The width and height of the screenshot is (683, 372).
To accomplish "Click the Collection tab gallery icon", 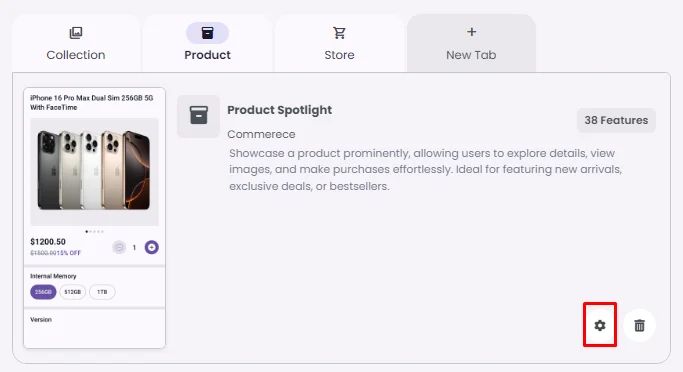I will 76,33.
